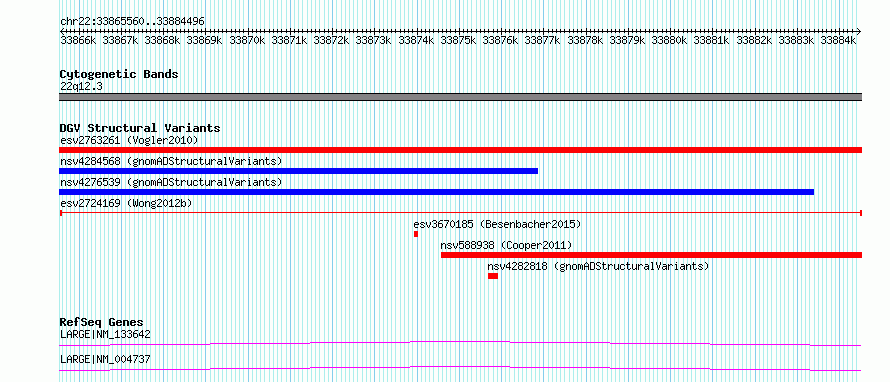
Task: Select the small red esv3670185 marker
Action: pos(416,234)
